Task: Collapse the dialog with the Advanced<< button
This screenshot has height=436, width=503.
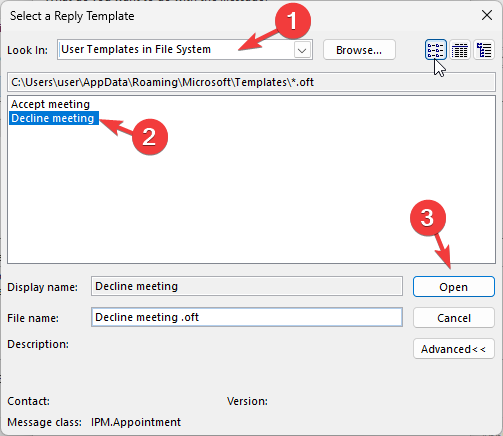Action: (454, 349)
